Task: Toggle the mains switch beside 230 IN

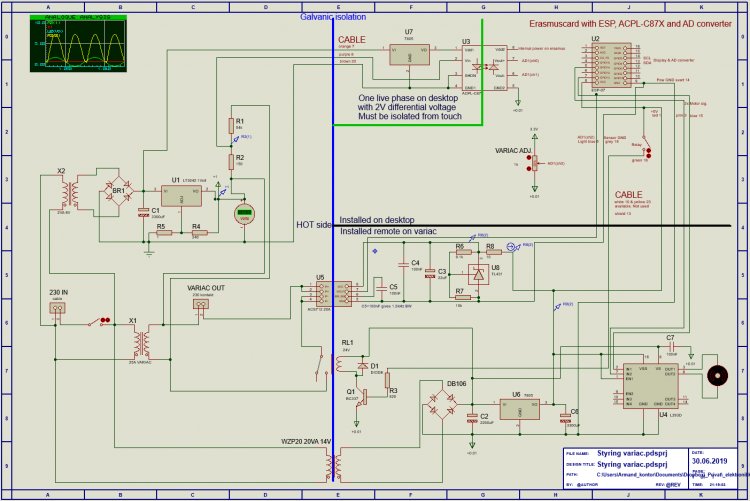Action: pos(99,322)
